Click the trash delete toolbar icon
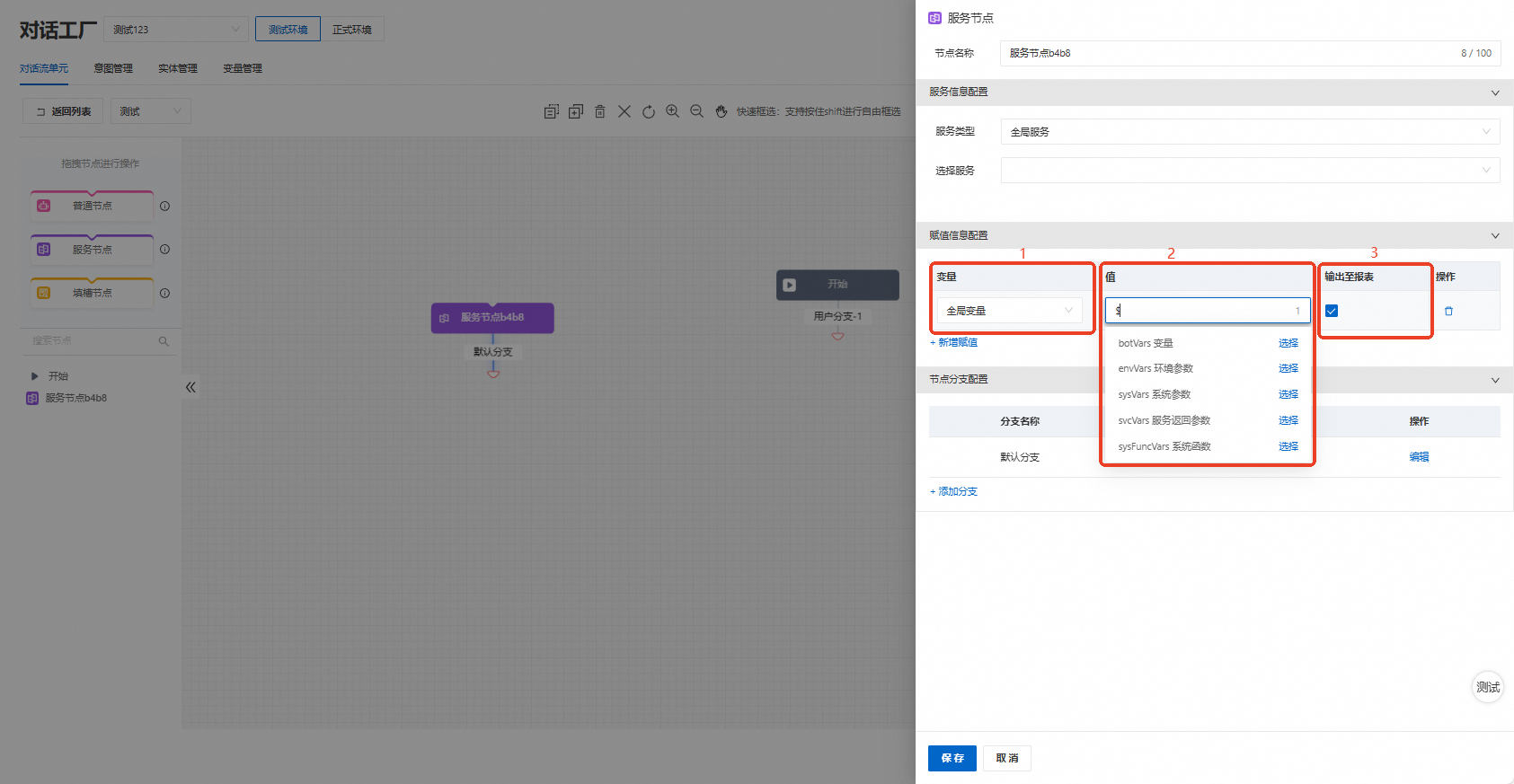The width and height of the screenshot is (1514, 784). coord(600,111)
